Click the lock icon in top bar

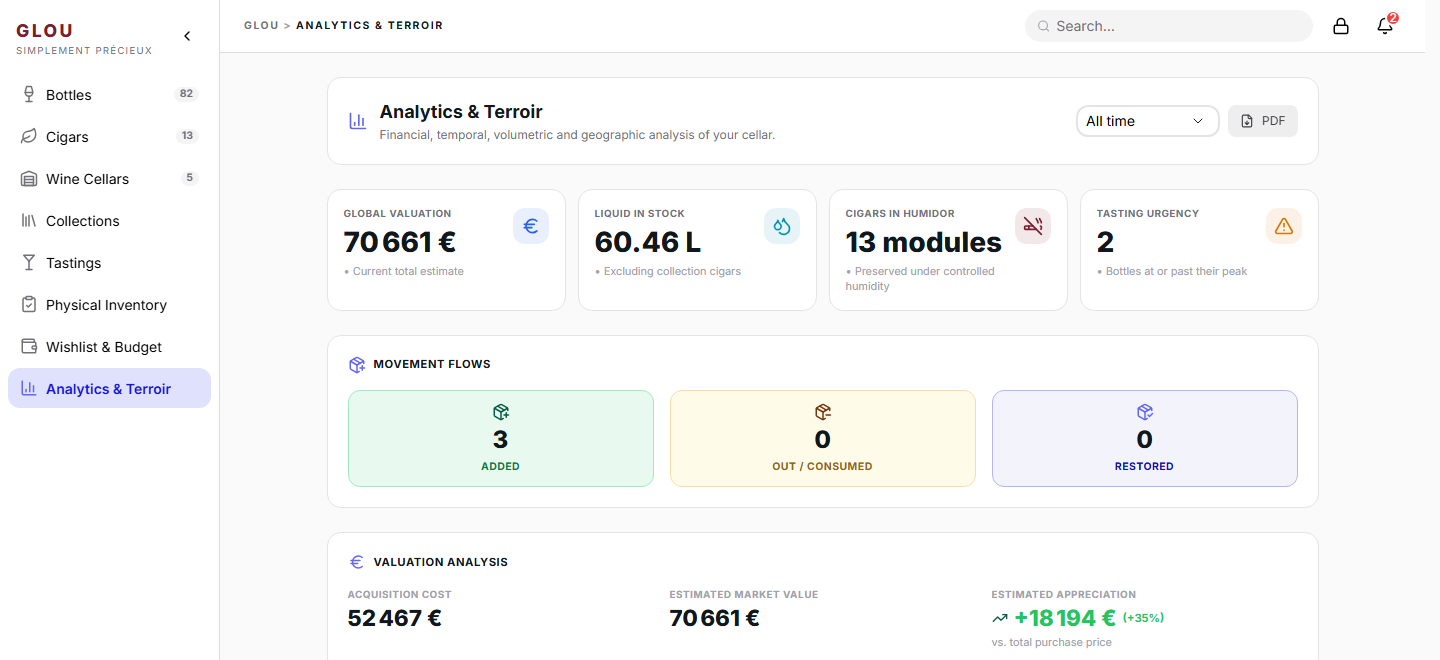tap(1341, 26)
